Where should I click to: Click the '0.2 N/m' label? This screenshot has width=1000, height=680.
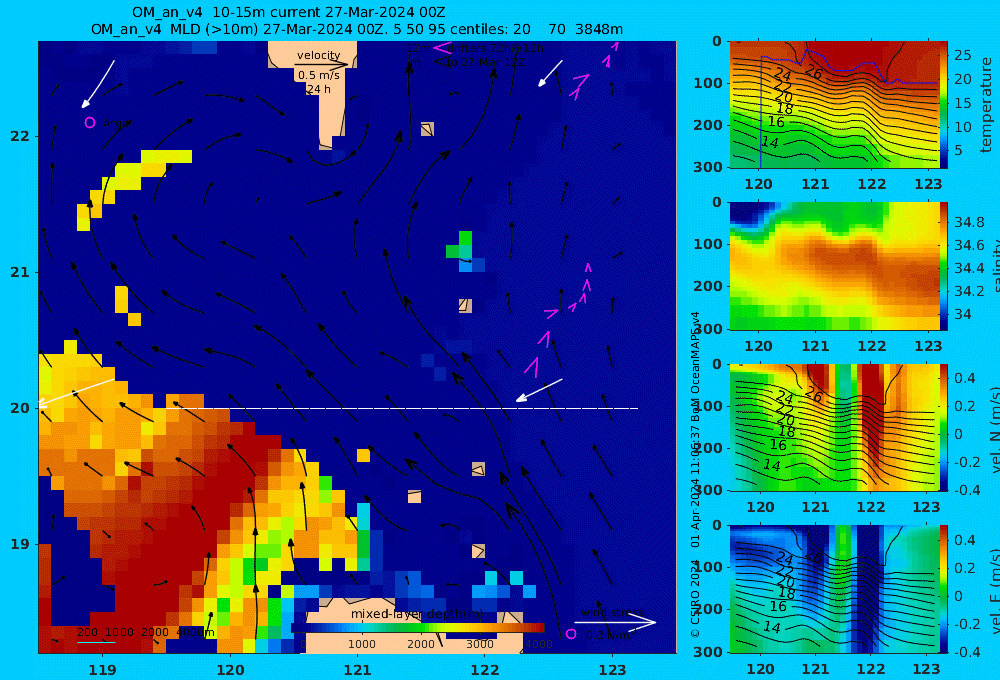(607, 635)
